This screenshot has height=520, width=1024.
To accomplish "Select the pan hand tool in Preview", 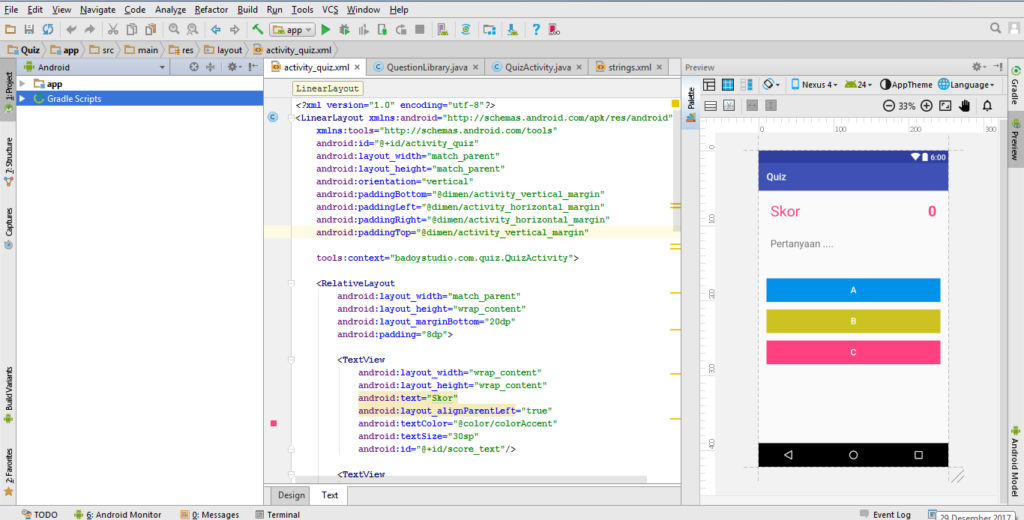I will tap(965, 106).
